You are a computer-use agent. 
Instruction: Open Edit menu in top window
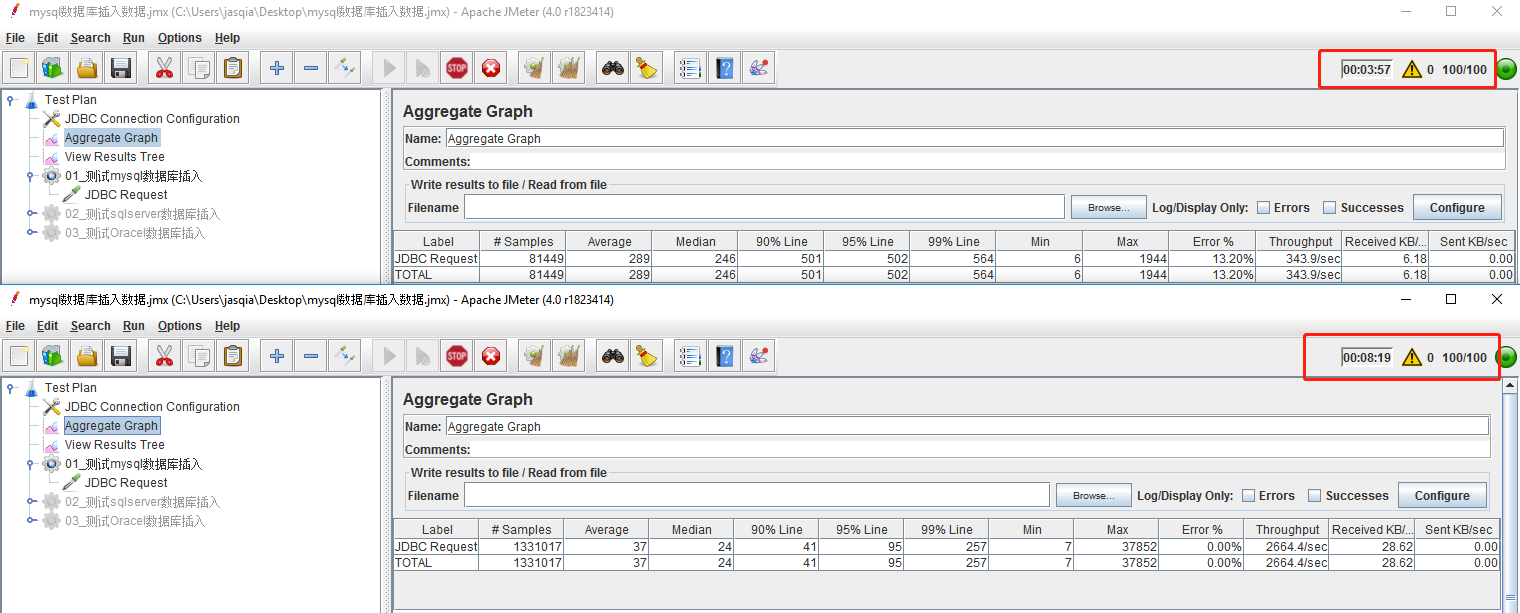[48, 38]
